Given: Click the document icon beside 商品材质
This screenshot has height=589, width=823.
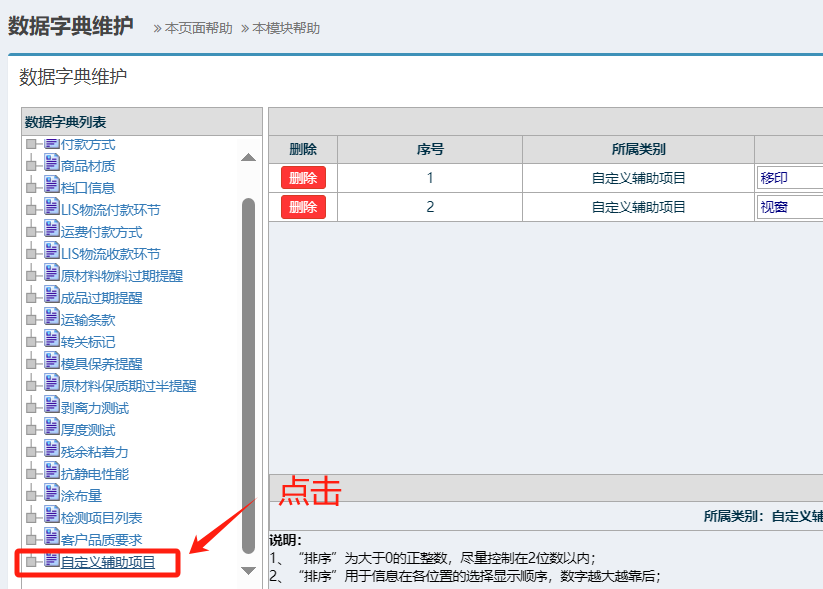Looking at the screenshot, I should click(x=52, y=164).
